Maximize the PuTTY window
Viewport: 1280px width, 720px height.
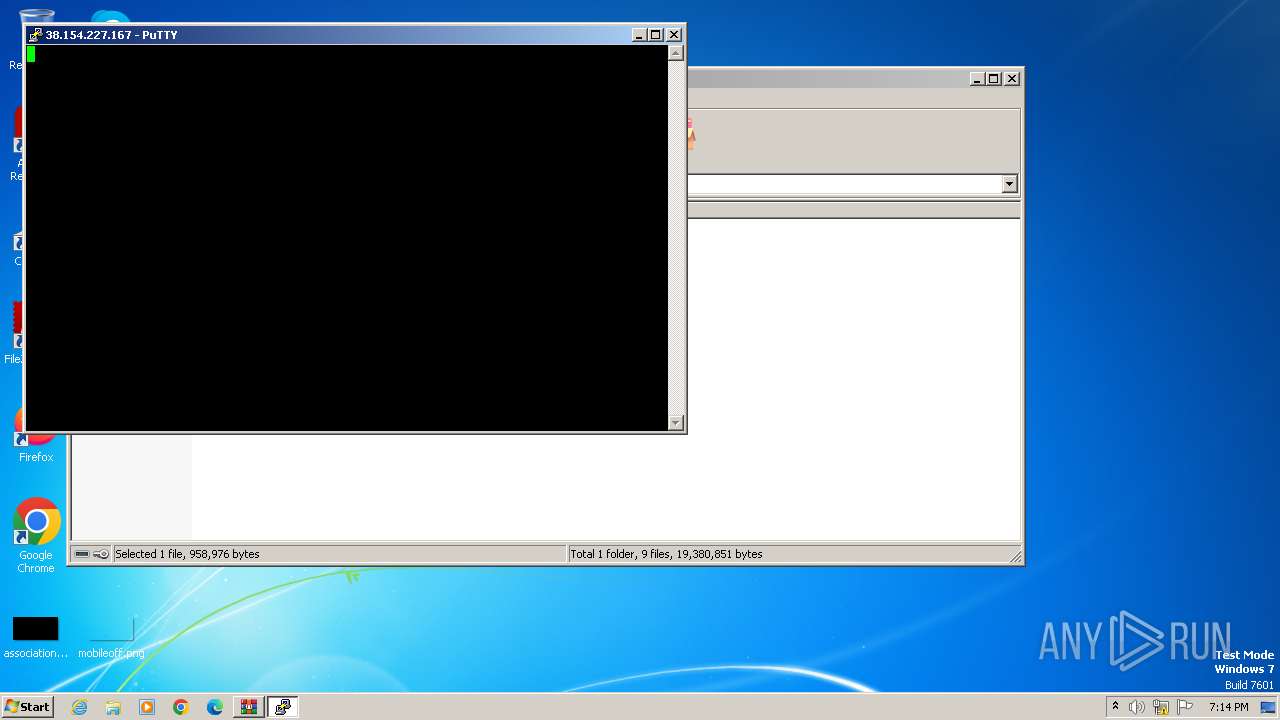tap(656, 35)
